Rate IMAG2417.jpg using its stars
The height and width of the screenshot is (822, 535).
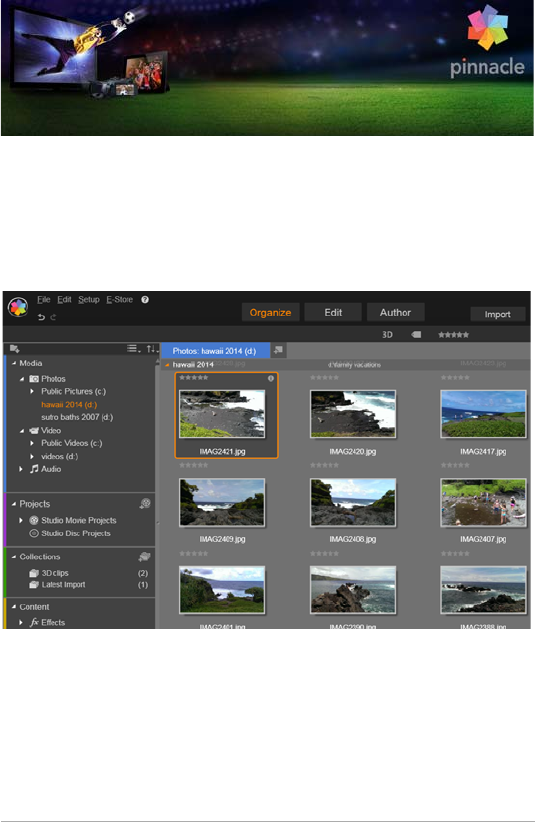[455, 377]
